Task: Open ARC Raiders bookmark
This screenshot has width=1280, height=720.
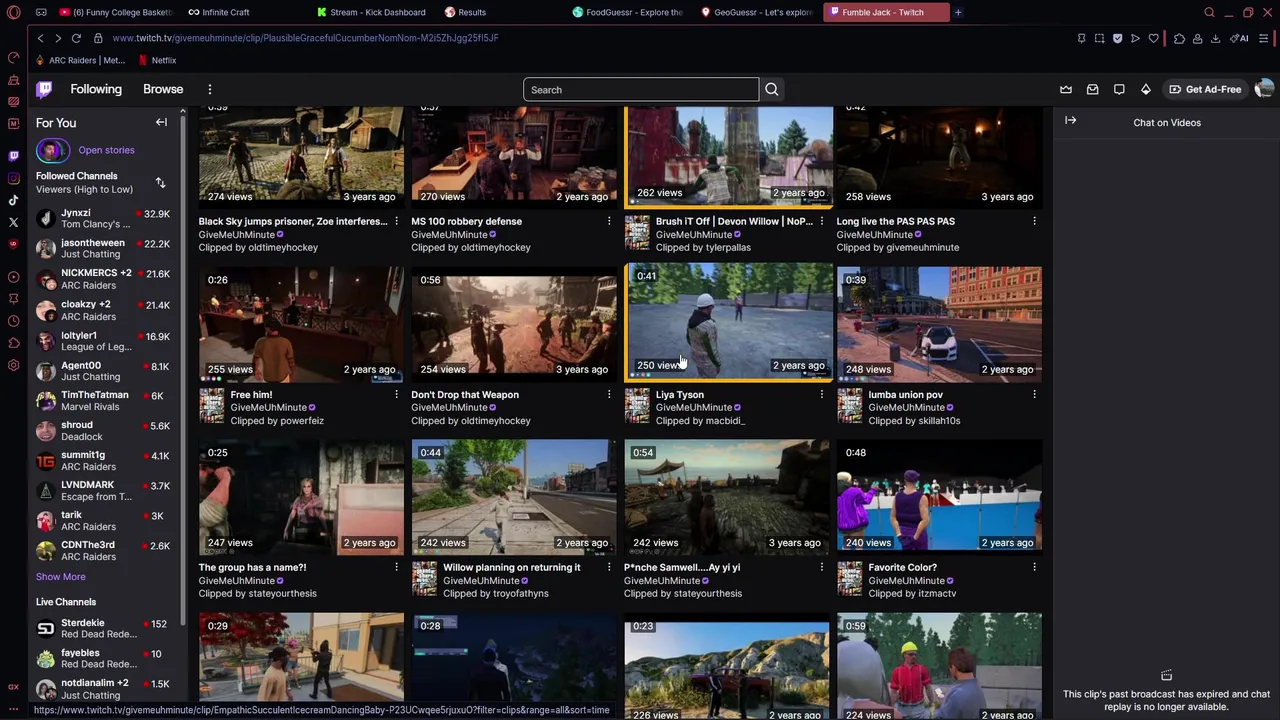Action: (79, 60)
